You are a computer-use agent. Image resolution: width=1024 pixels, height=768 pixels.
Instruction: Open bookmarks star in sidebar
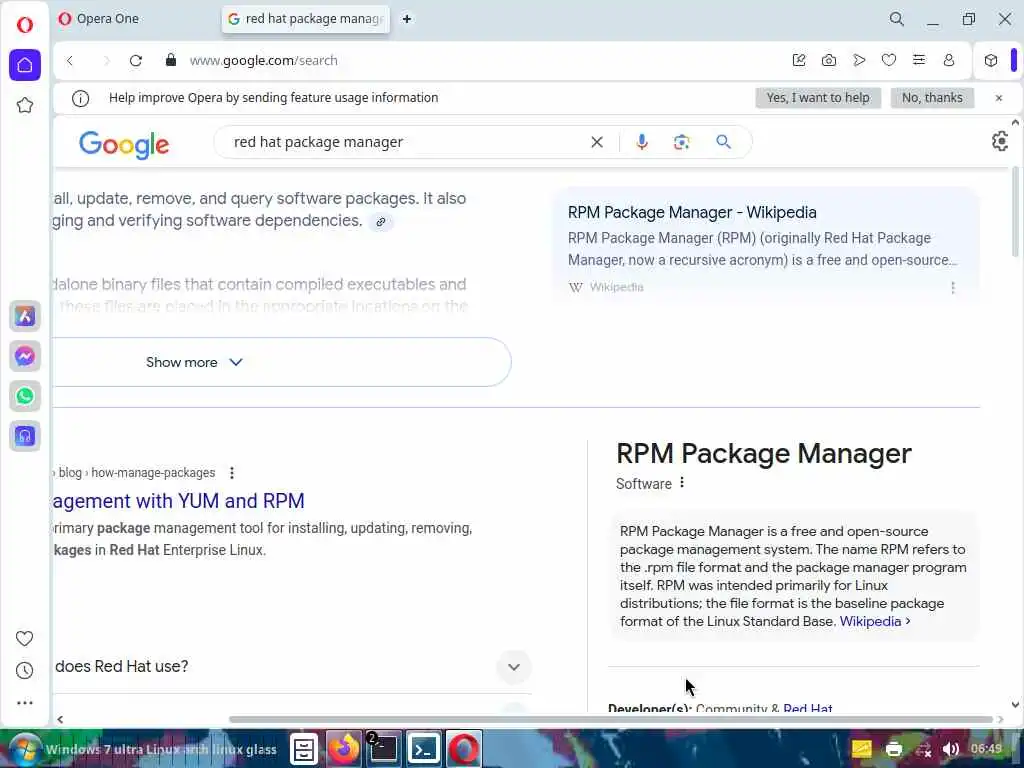pyautogui.click(x=25, y=105)
